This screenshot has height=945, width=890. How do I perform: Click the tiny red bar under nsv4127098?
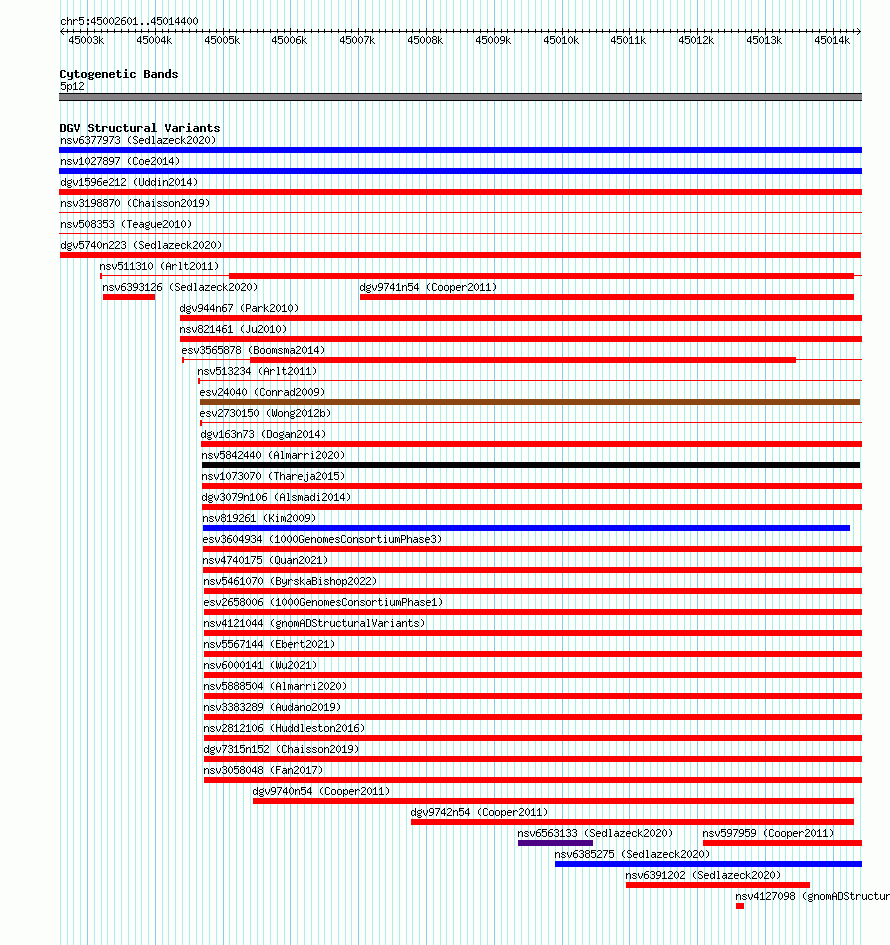[x=740, y=906]
